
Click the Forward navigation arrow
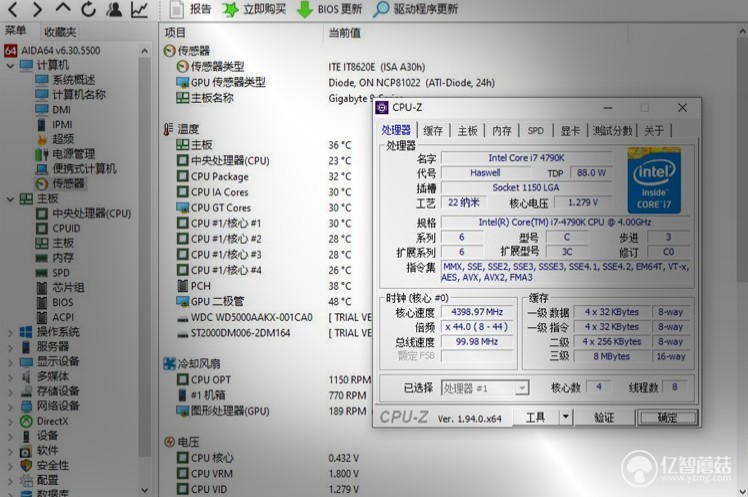coord(37,9)
